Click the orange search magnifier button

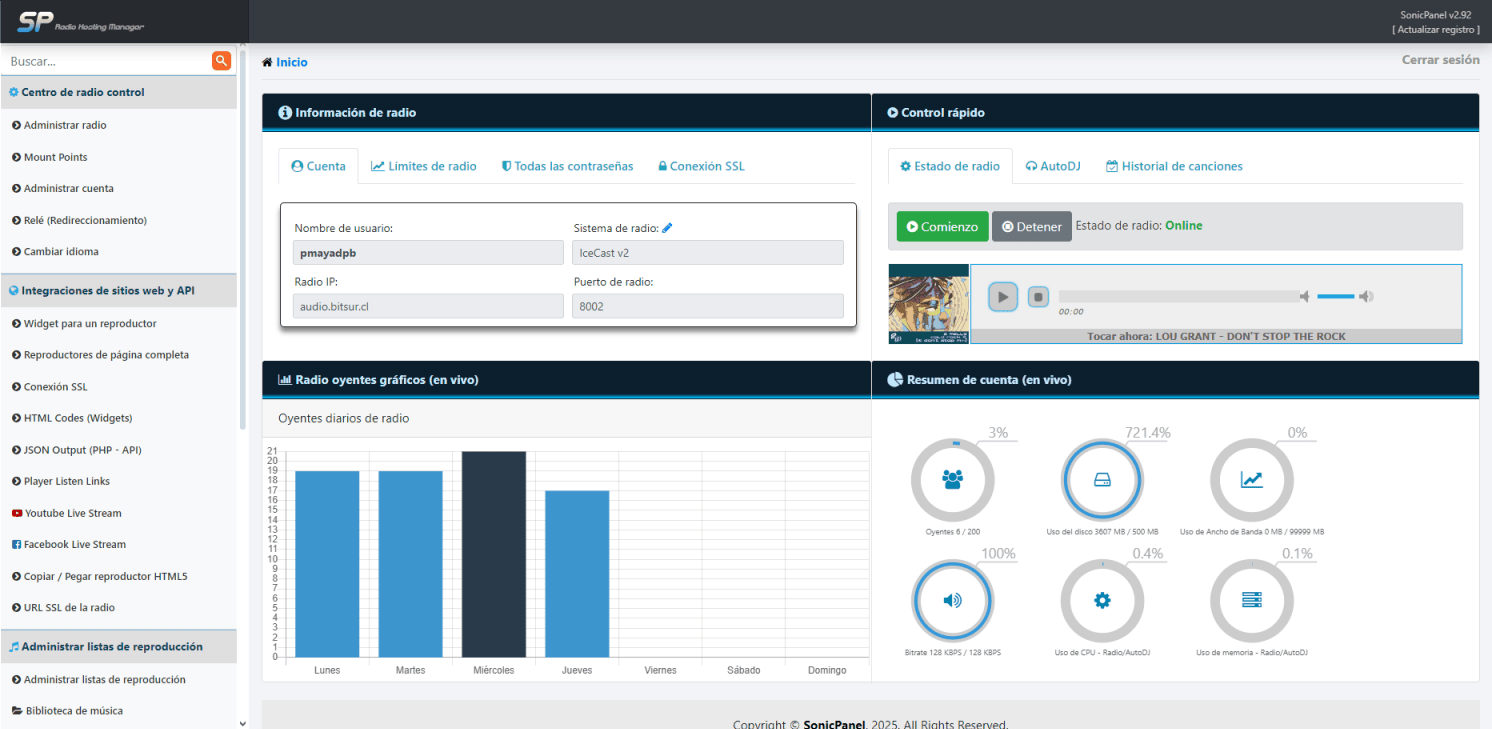[221, 61]
